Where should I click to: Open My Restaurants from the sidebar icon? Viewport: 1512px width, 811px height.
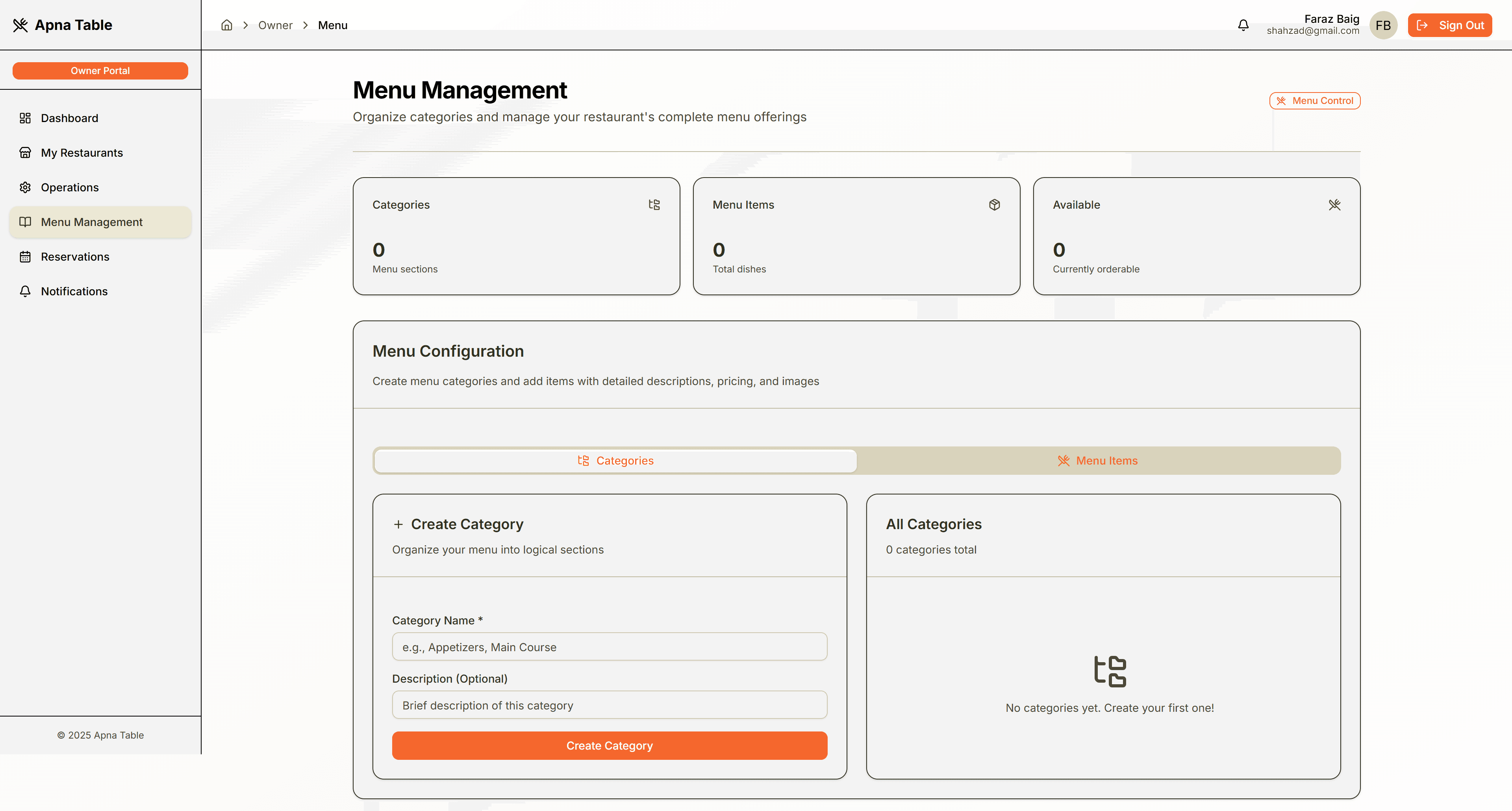25,152
